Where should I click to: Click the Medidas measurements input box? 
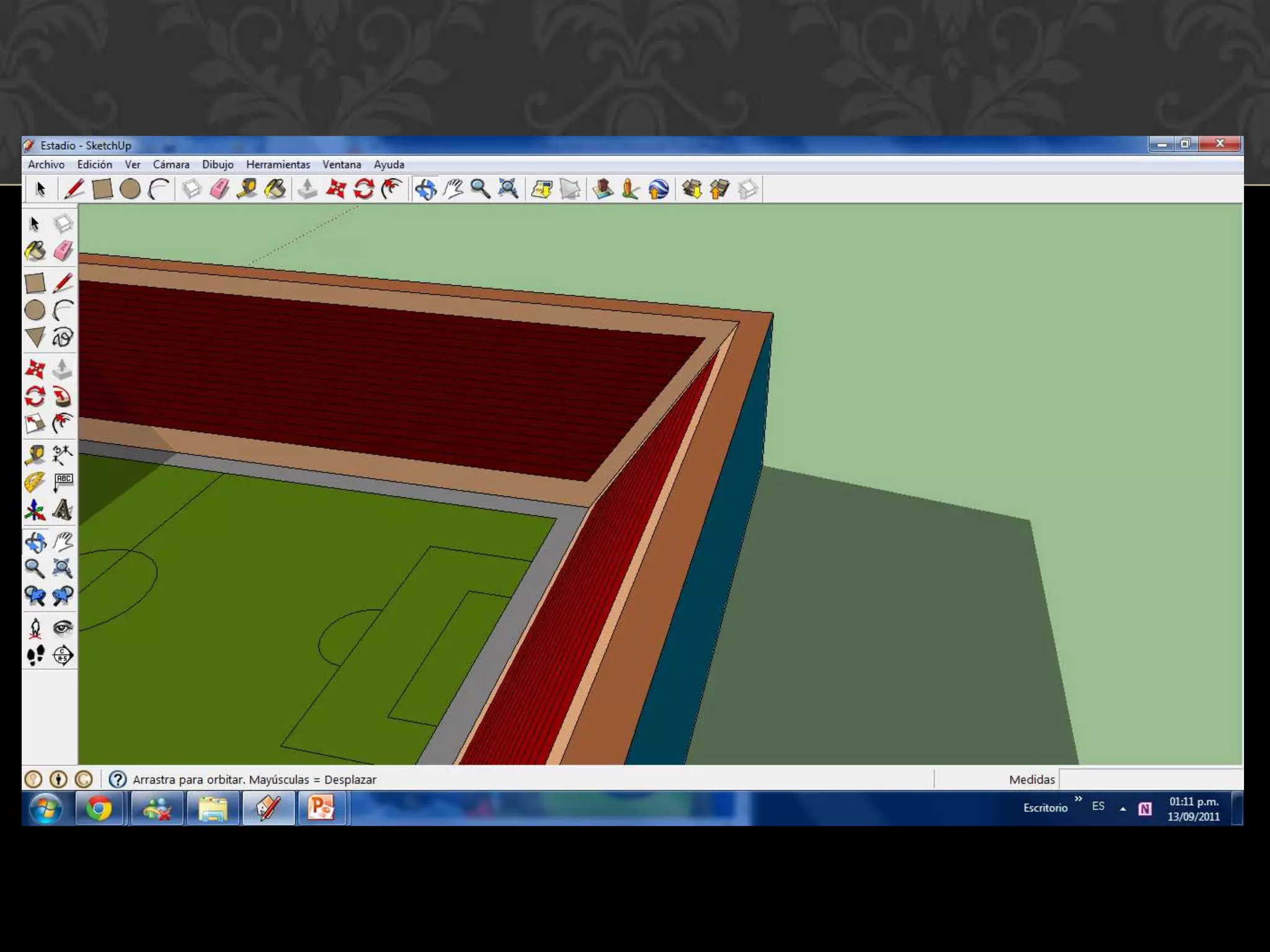point(1150,779)
